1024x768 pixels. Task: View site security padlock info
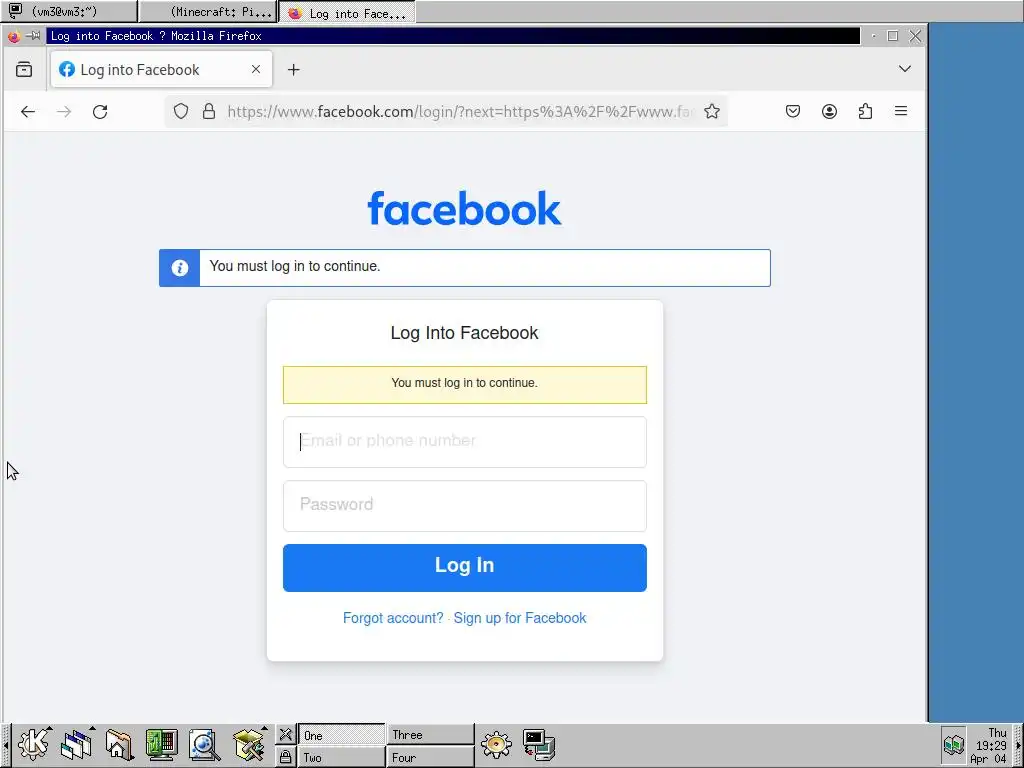coord(209,112)
